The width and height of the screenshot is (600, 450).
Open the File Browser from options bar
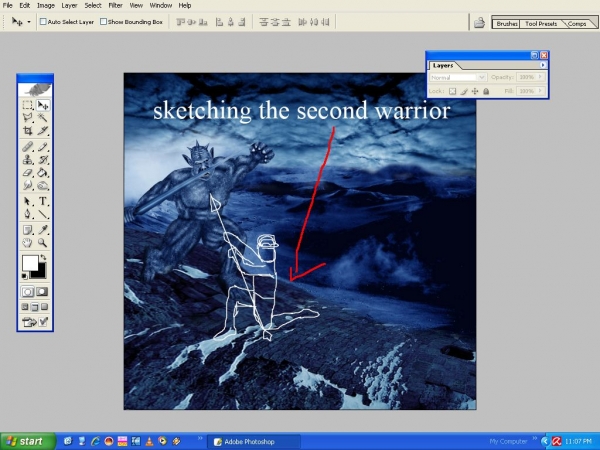coord(479,23)
